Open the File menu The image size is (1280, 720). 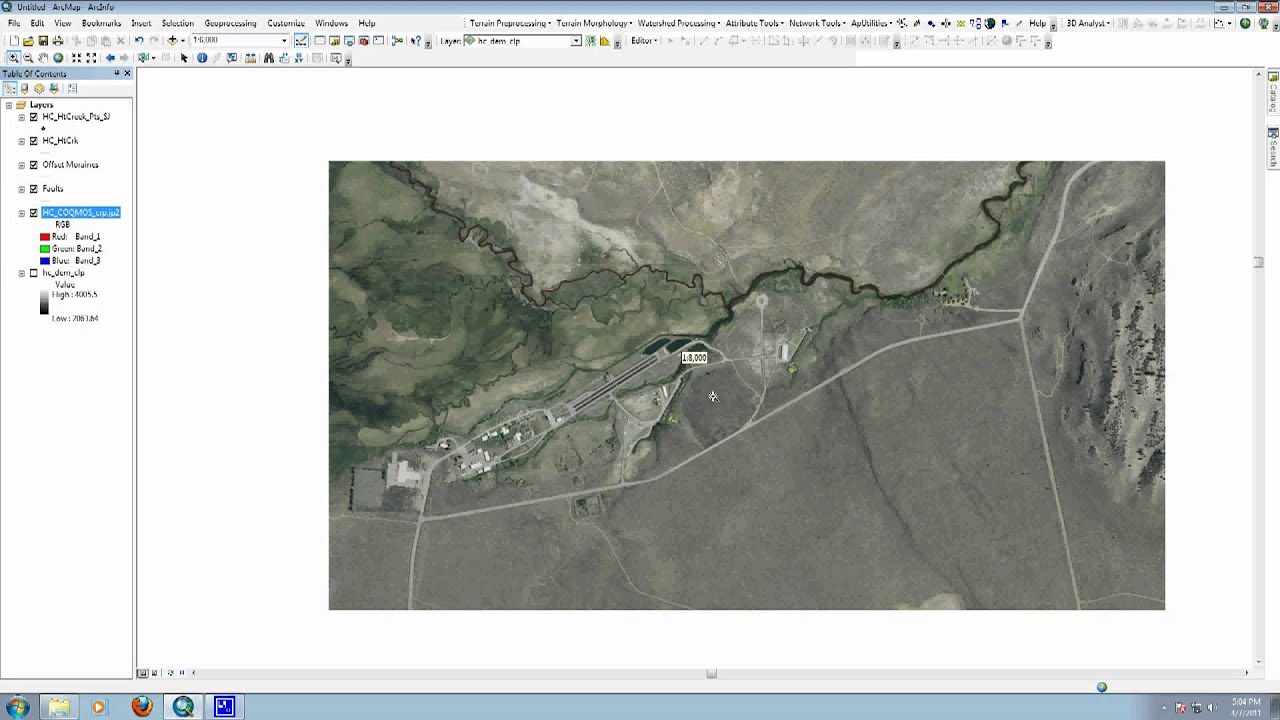(14, 23)
